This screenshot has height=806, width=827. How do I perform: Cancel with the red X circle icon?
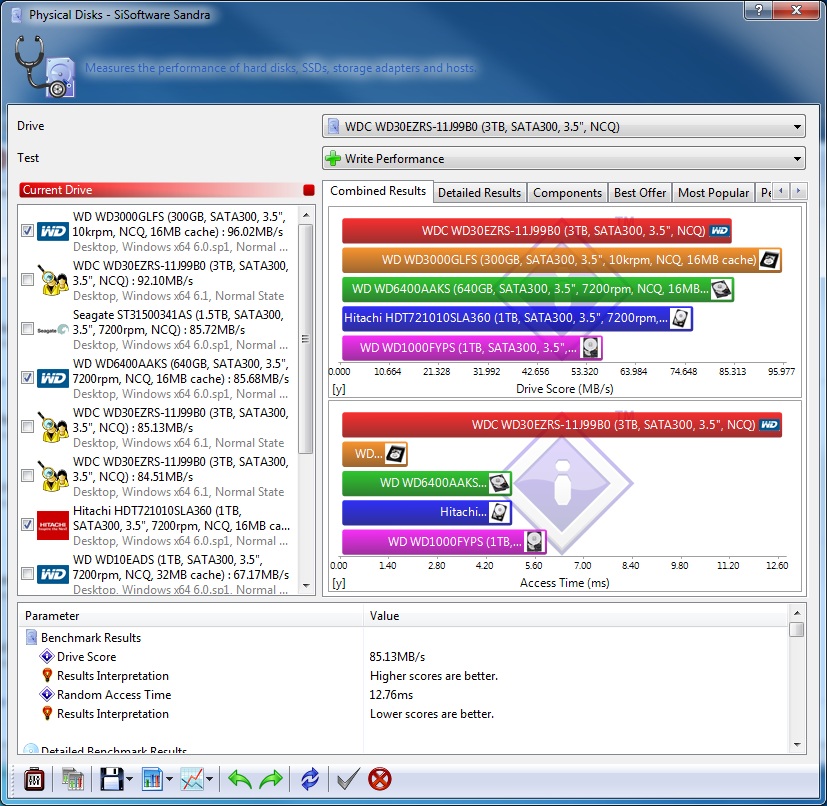tap(380, 779)
